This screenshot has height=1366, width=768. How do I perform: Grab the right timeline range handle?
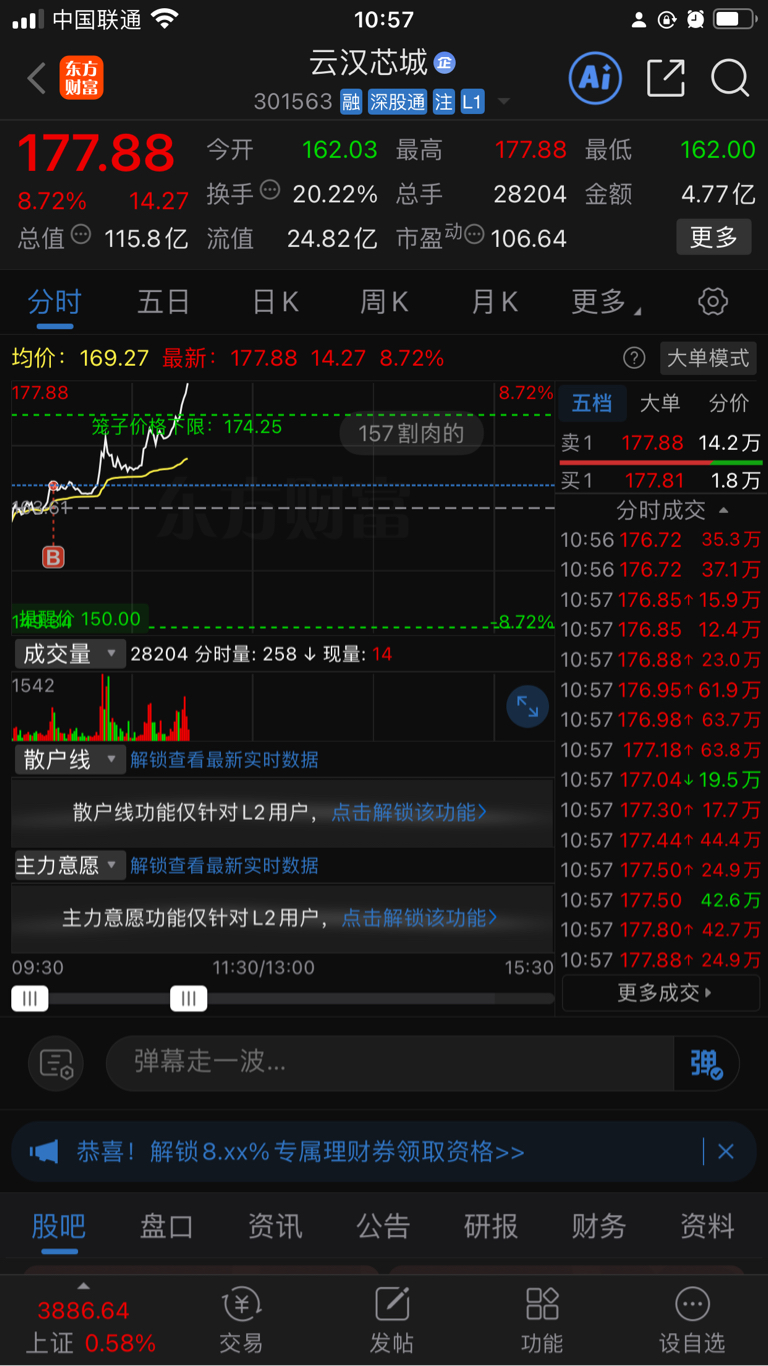189,998
